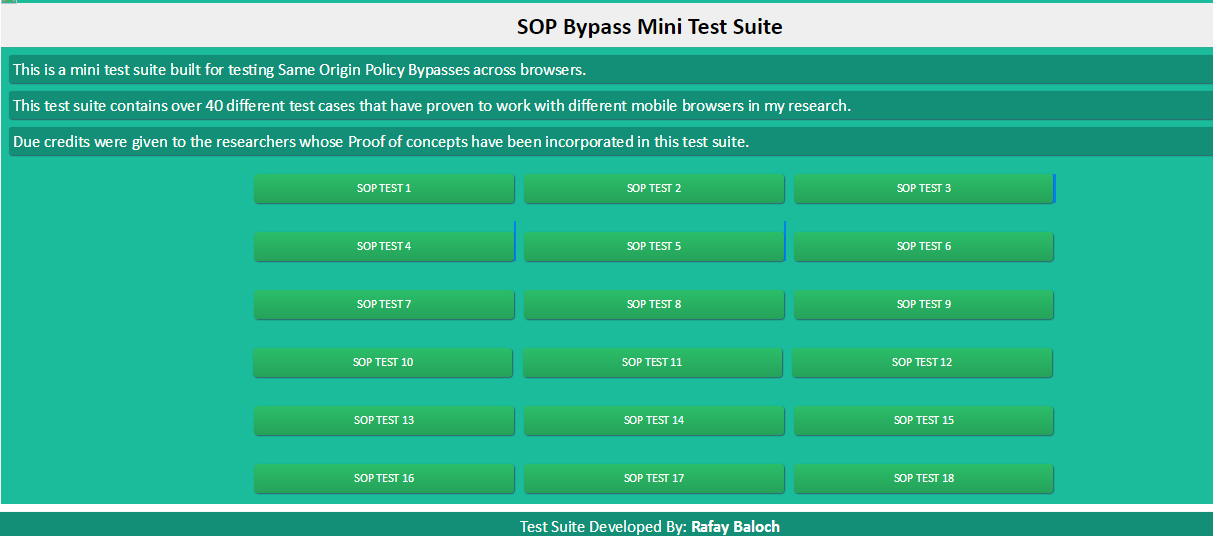Run SOP TEST 2

654,188
